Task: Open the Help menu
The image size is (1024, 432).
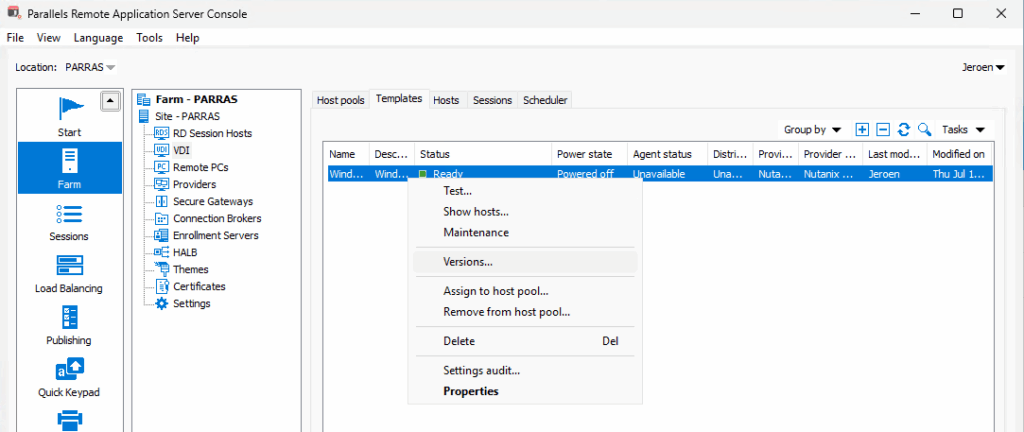Action: 187,38
